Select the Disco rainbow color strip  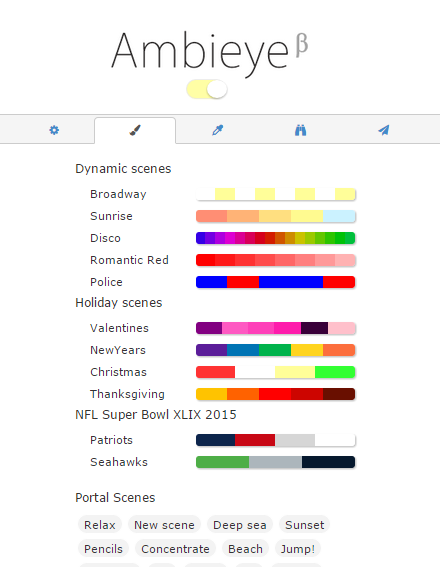tap(275, 238)
